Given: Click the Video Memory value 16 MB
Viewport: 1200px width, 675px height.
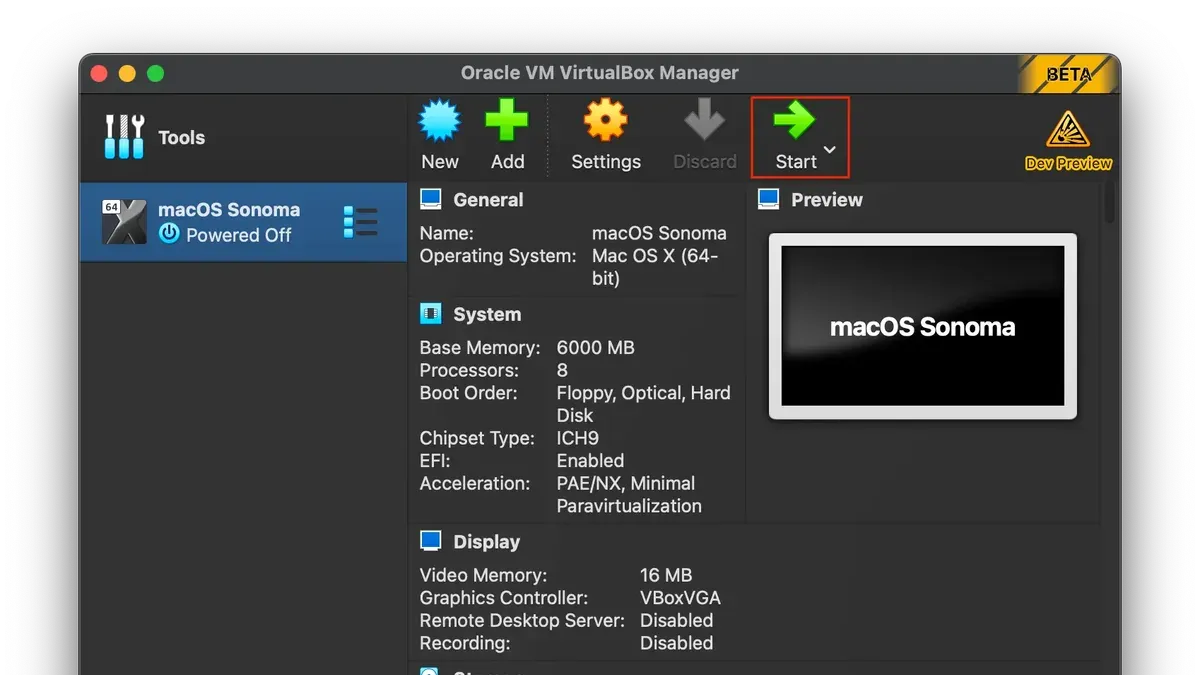Looking at the screenshot, I should (x=666, y=575).
